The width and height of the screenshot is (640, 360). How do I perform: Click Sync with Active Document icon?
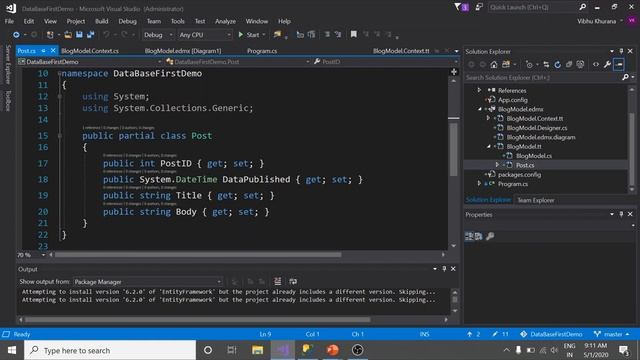pyautogui.click(x=546, y=64)
